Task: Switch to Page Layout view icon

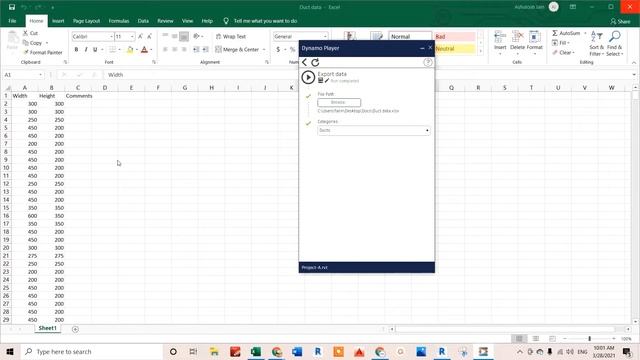Action: 536,338
